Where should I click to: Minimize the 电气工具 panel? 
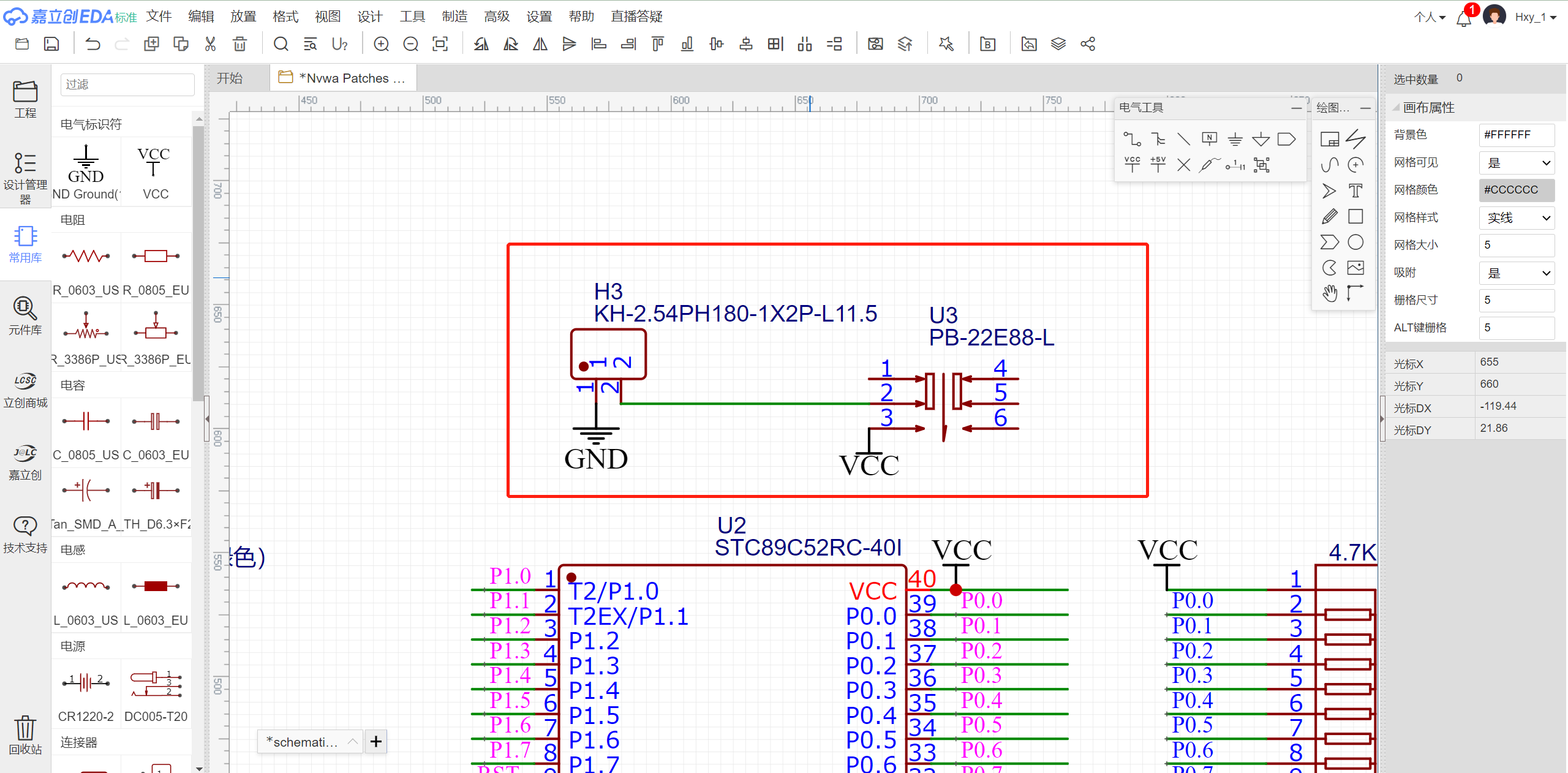click(1296, 108)
